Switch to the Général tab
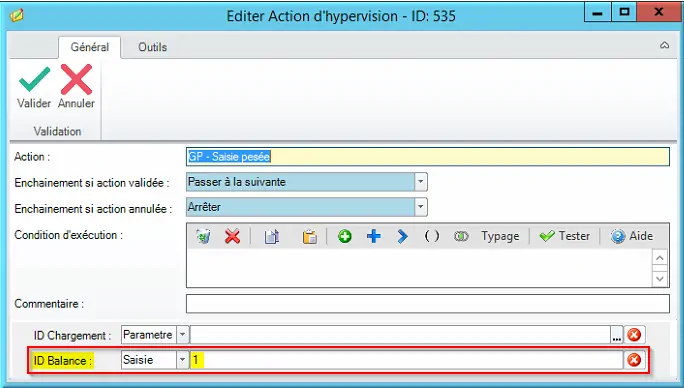Screen dimensions: 684x388 tap(89, 47)
